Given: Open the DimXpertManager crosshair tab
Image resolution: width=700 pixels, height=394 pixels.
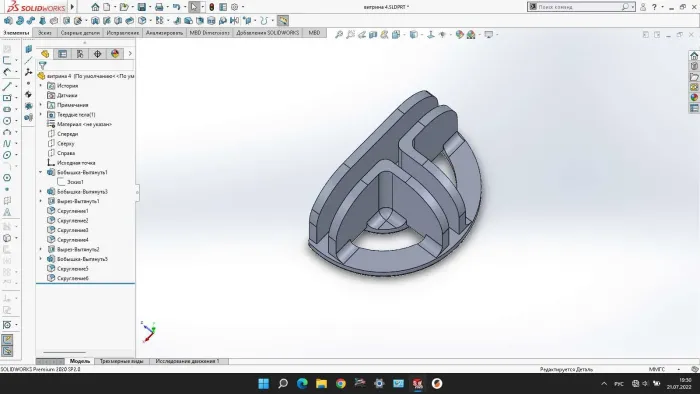Looking at the screenshot, I should (97, 54).
